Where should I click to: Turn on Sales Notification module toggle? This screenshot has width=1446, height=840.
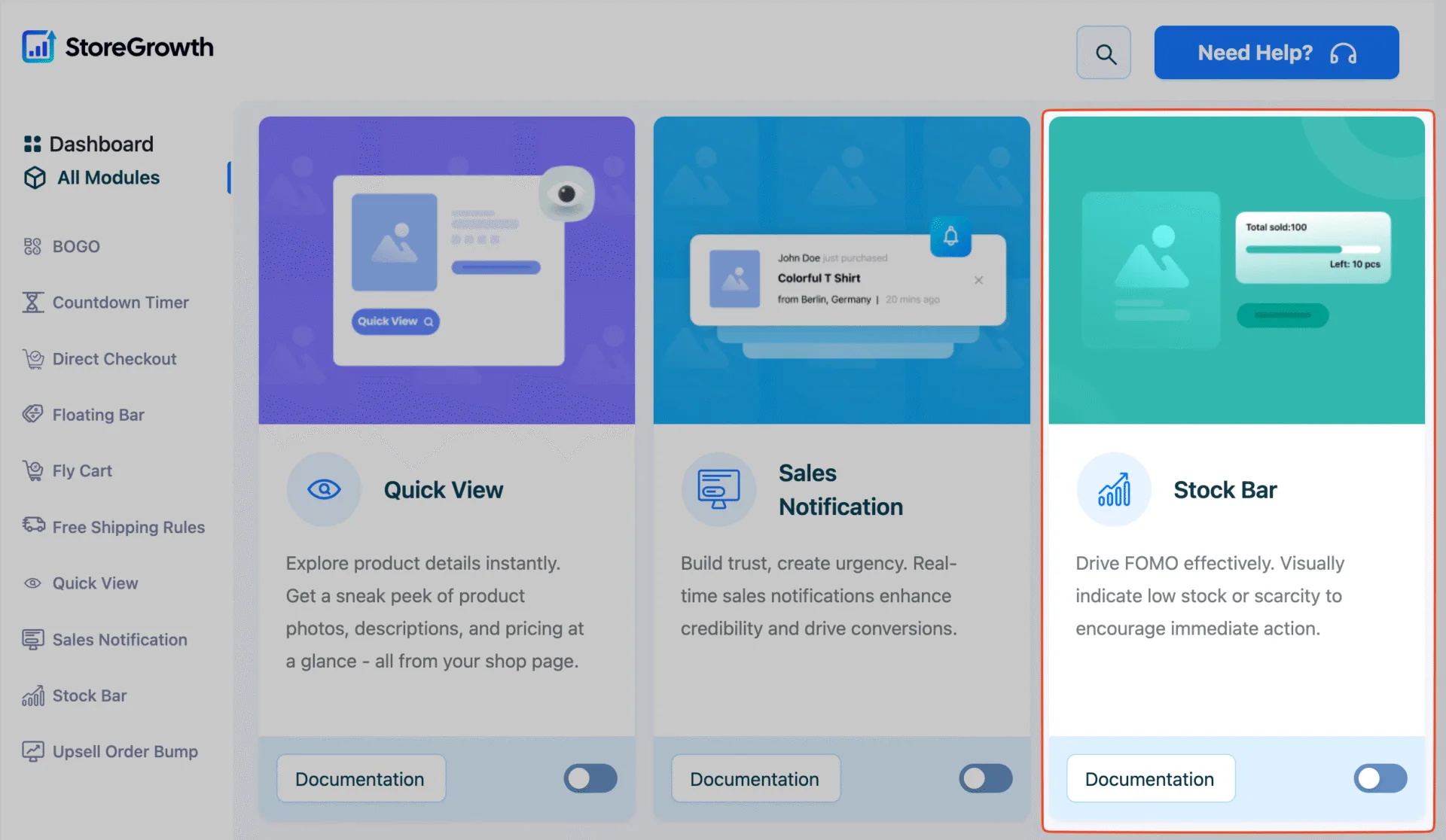pyautogui.click(x=986, y=778)
